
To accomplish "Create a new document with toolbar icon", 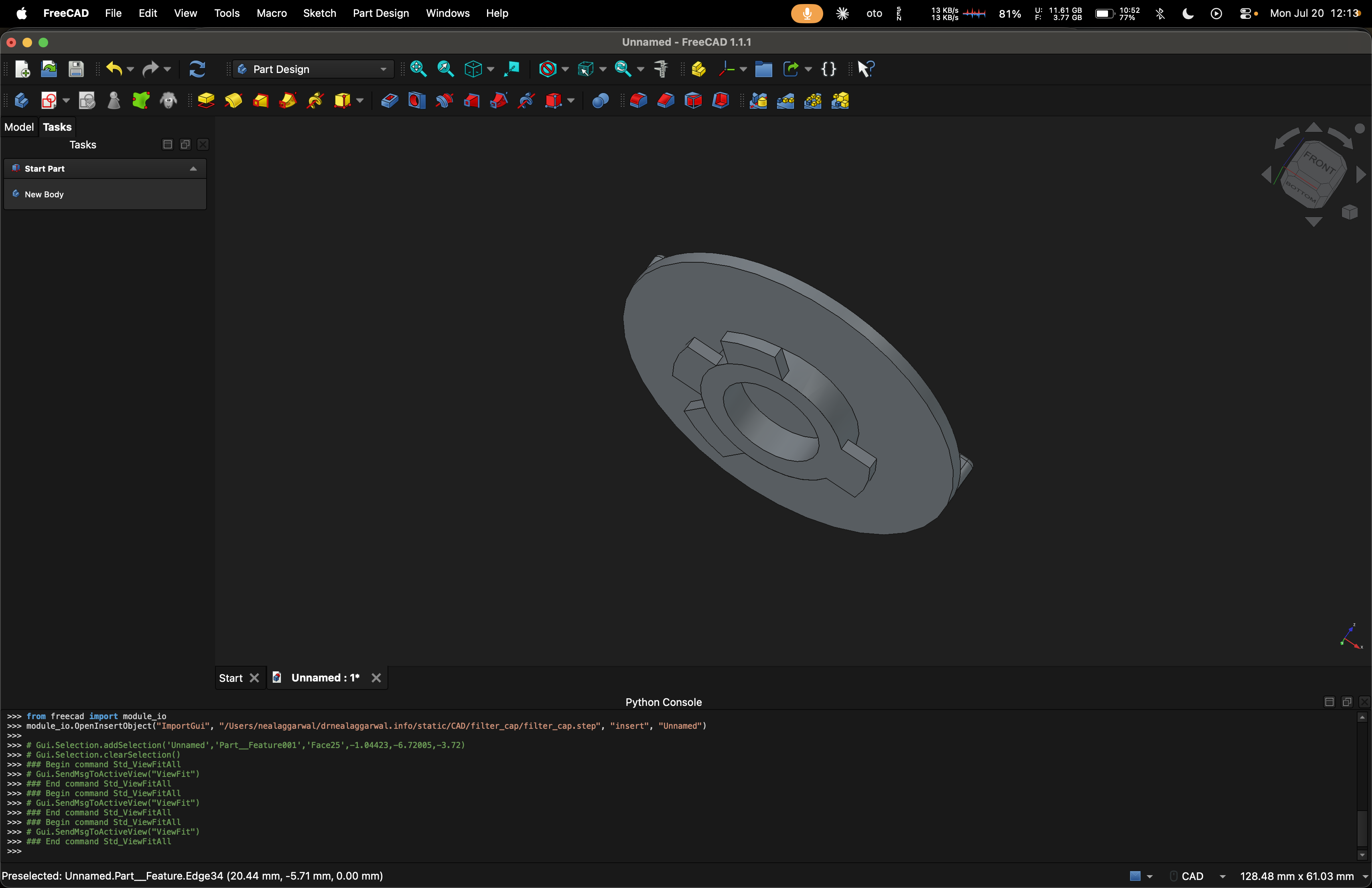I will click(x=22, y=69).
